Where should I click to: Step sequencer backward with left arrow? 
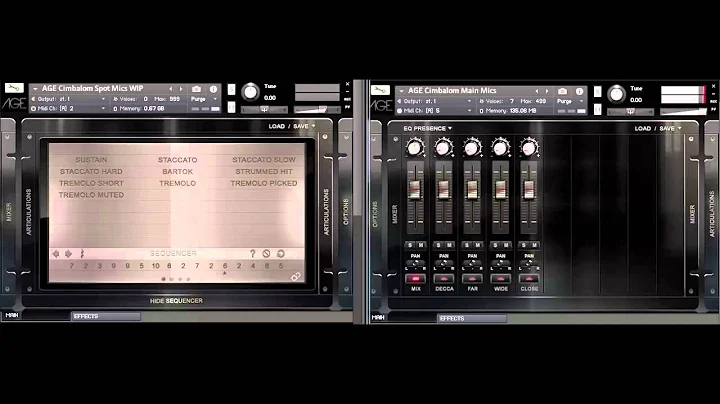click(56, 253)
